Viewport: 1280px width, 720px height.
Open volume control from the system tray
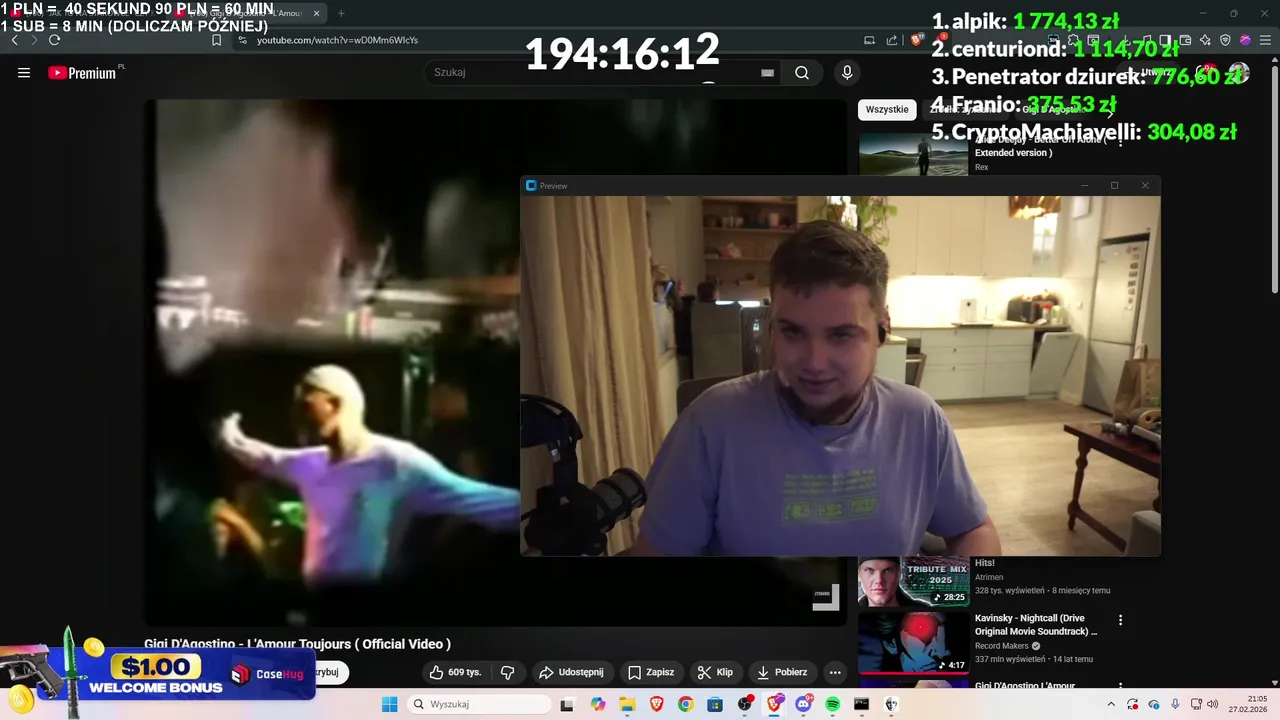tap(1213, 704)
